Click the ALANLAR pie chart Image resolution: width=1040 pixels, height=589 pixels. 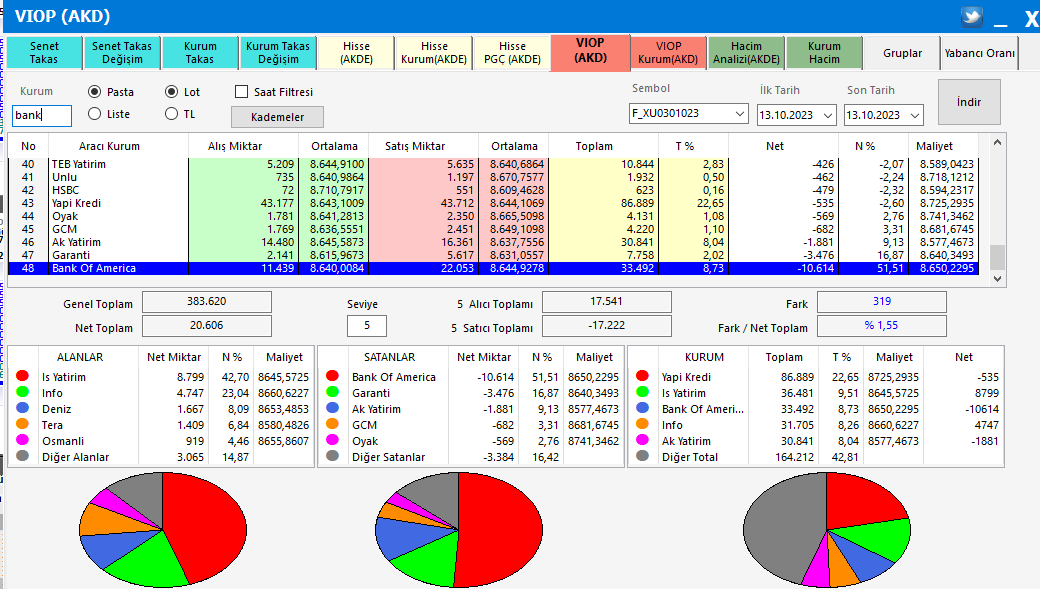[162, 529]
